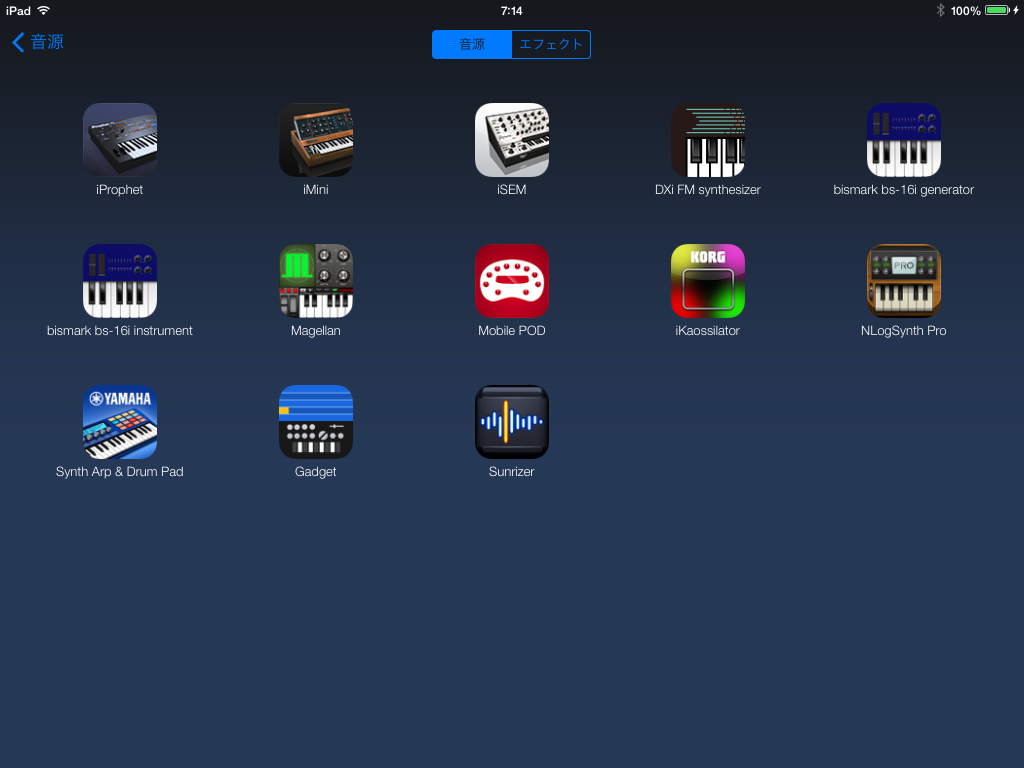Viewport: 1024px width, 768px height.
Task: Tap the Magellan text label
Action: click(x=315, y=331)
